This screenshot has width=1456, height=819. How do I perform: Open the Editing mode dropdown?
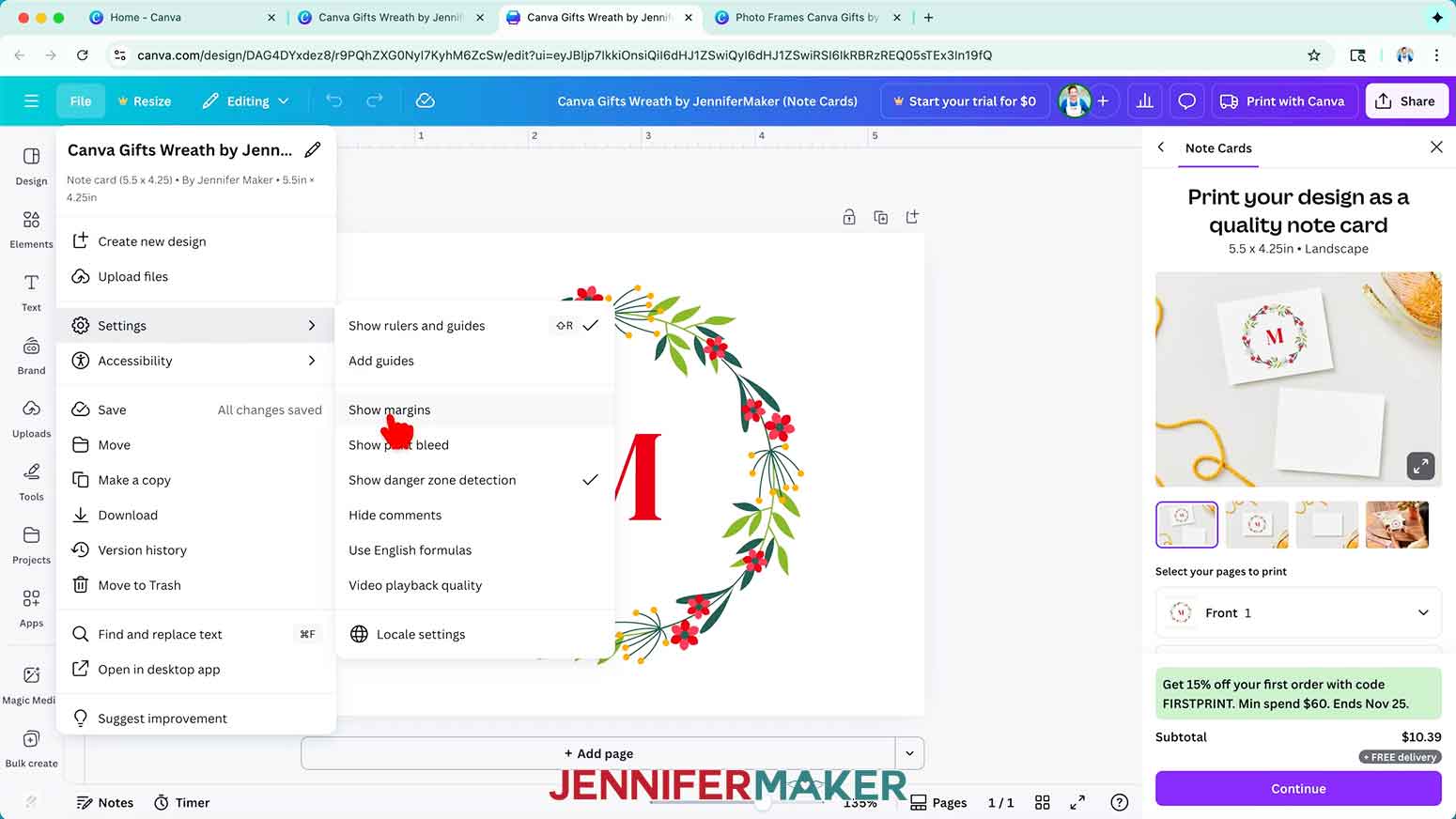coord(245,100)
